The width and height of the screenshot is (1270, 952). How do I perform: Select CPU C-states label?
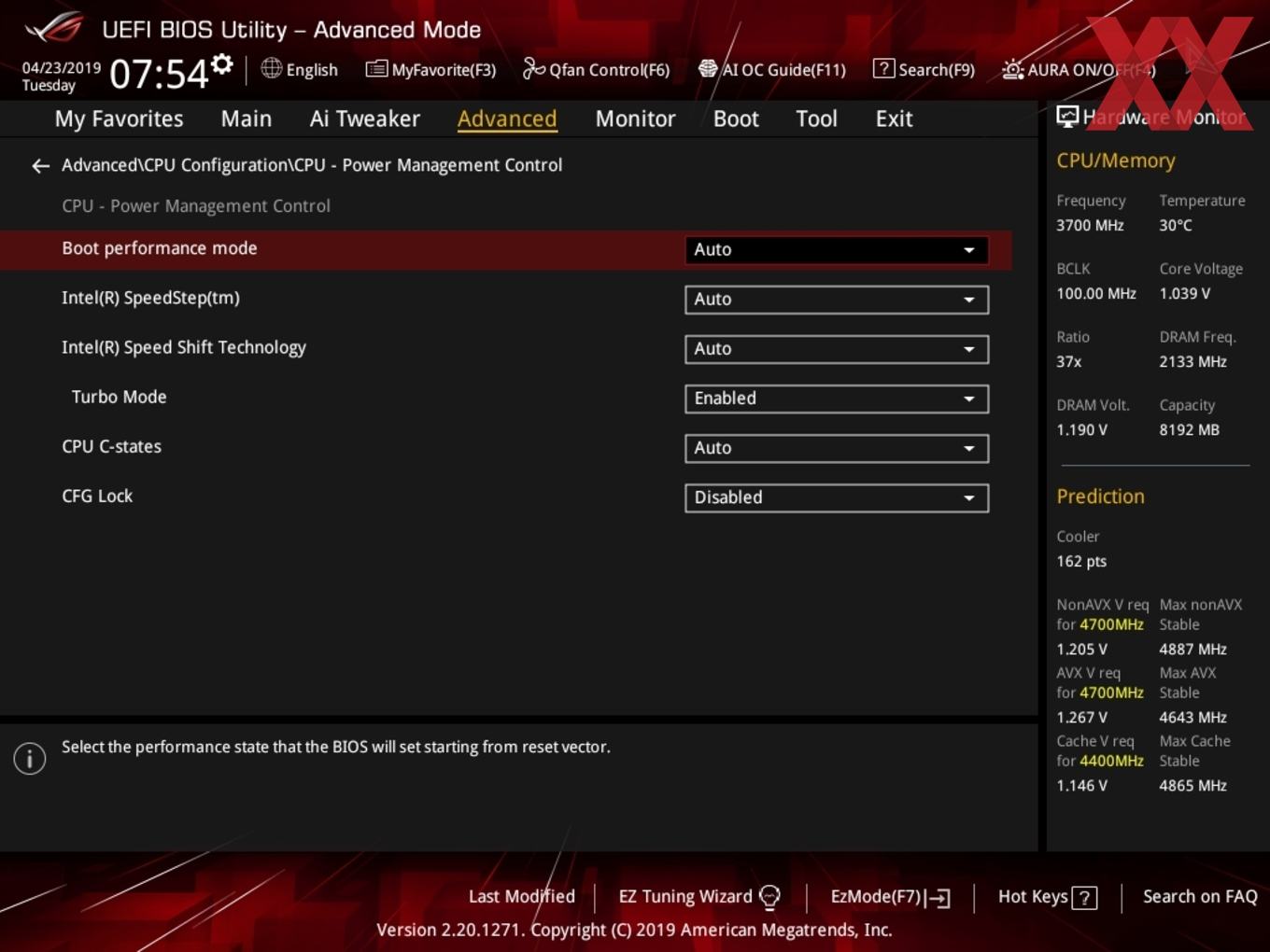coord(111,446)
